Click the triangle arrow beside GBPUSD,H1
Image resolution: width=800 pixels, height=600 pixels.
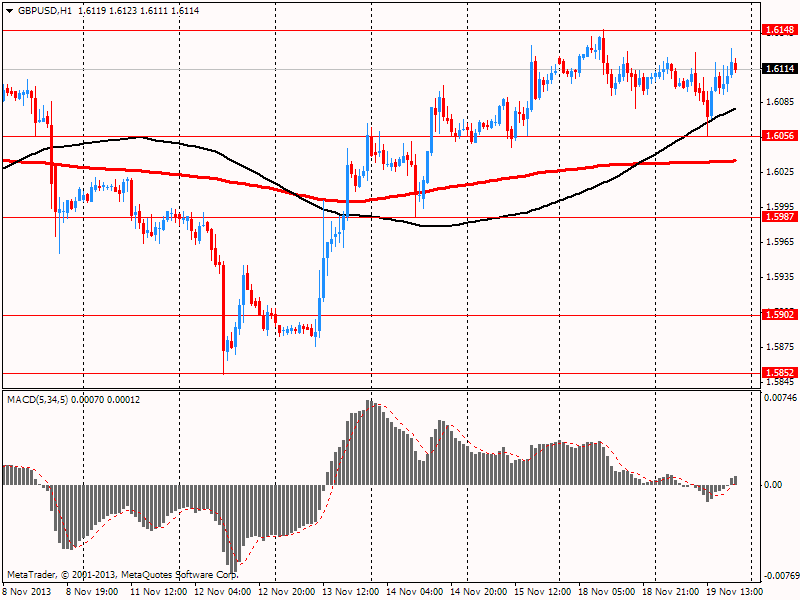point(10,11)
